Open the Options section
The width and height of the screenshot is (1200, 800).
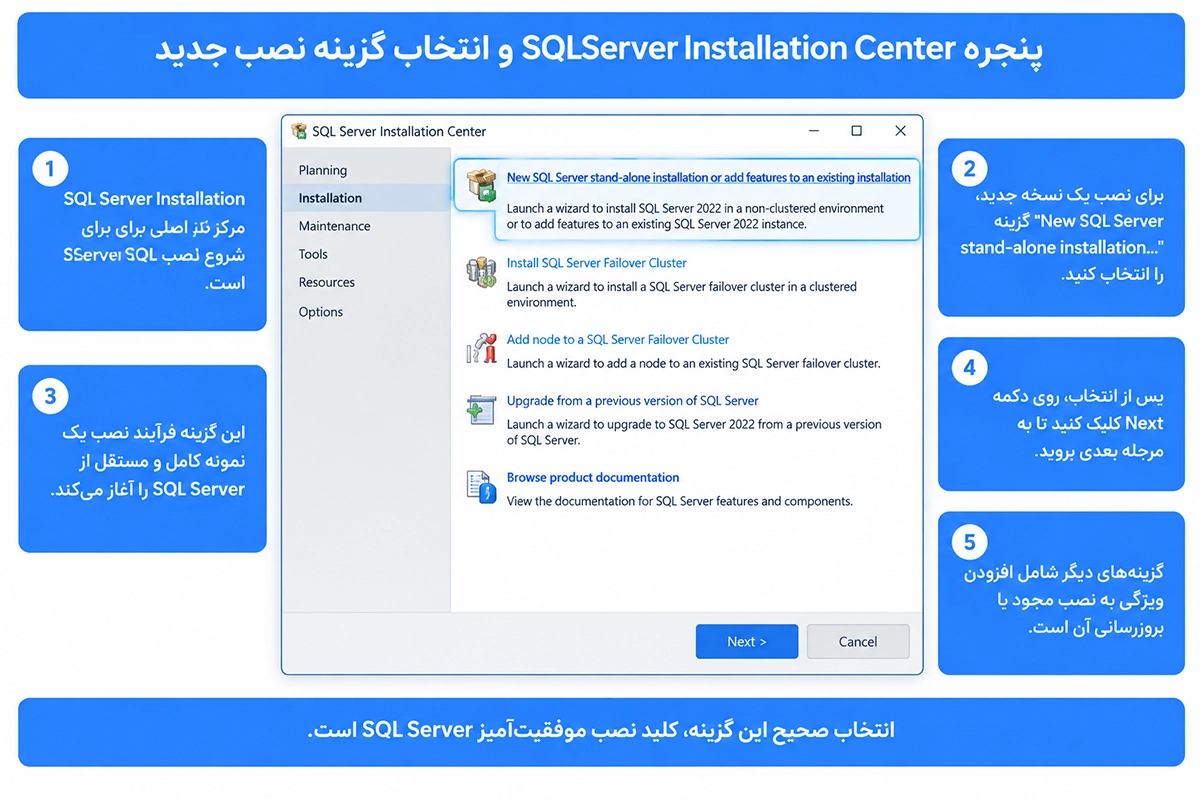click(320, 312)
